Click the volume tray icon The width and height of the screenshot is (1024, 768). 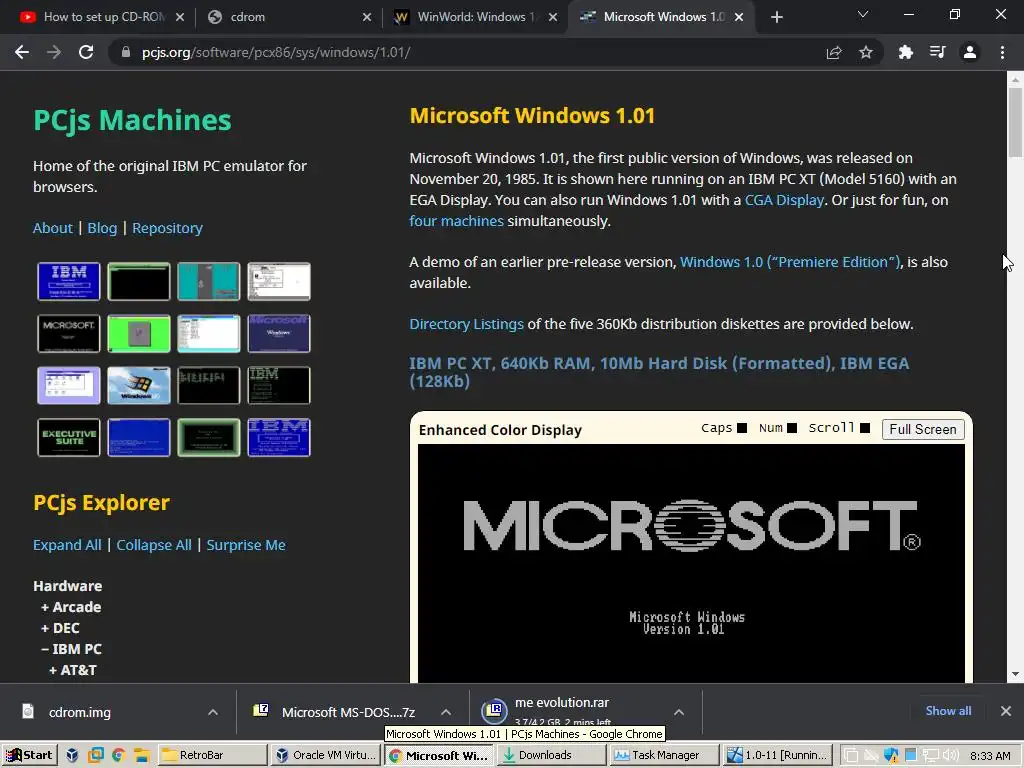click(950, 755)
